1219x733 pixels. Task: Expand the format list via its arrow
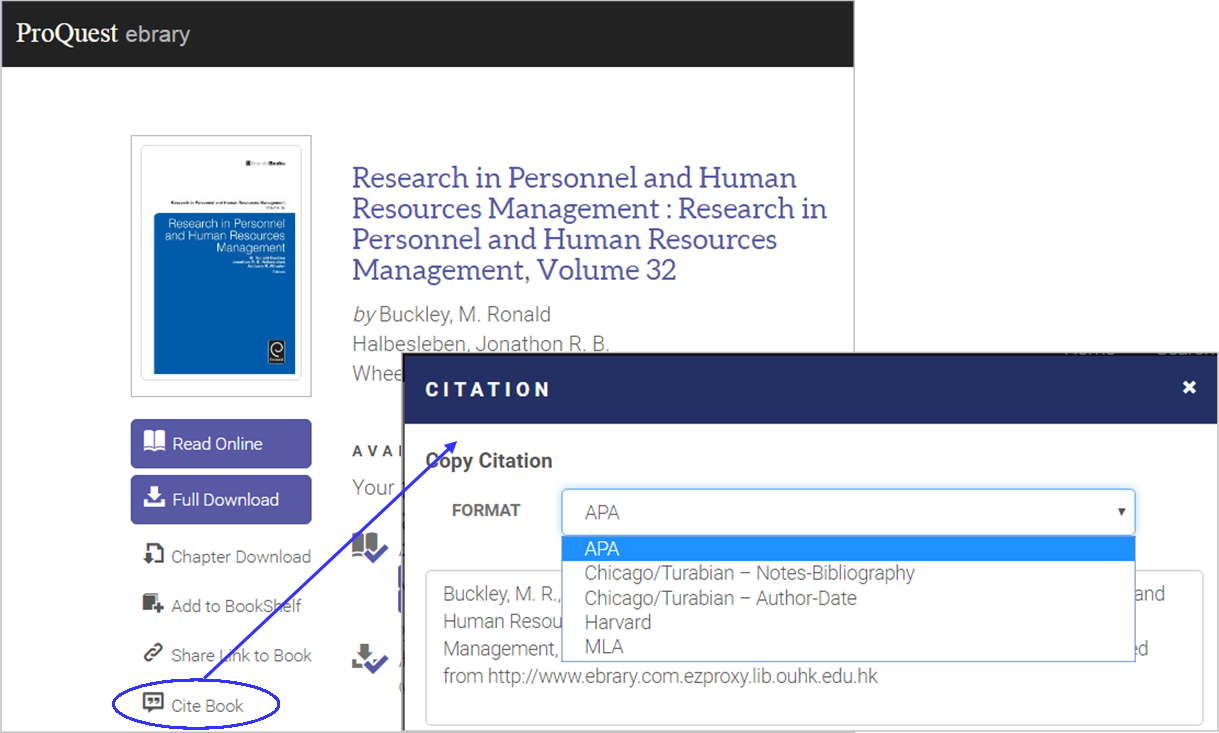1121,512
